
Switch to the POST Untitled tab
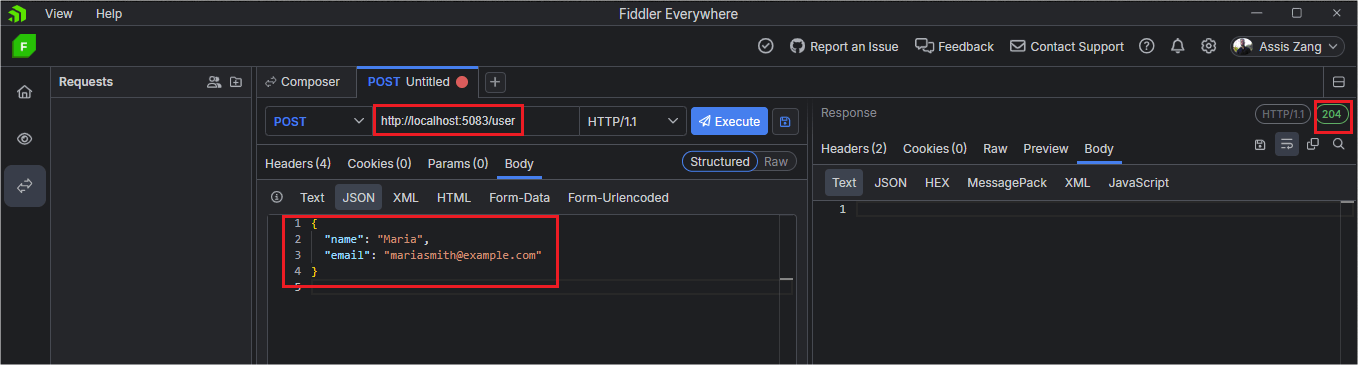pos(418,82)
